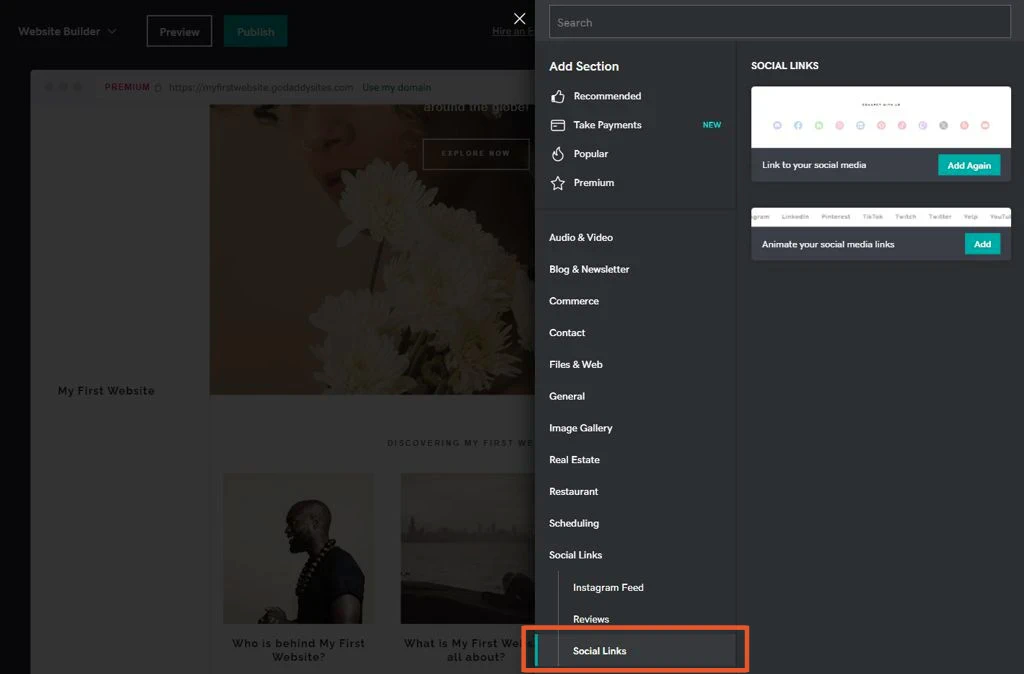The height and width of the screenshot is (674, 1024).
Task: Open the Scheduling category
Action: pos(573,523)
